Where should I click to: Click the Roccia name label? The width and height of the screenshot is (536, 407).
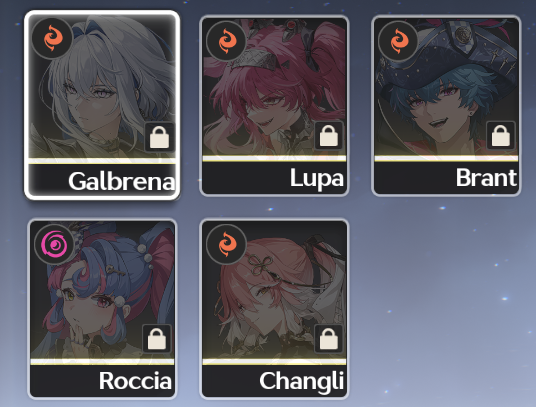[x=135, y=381]
